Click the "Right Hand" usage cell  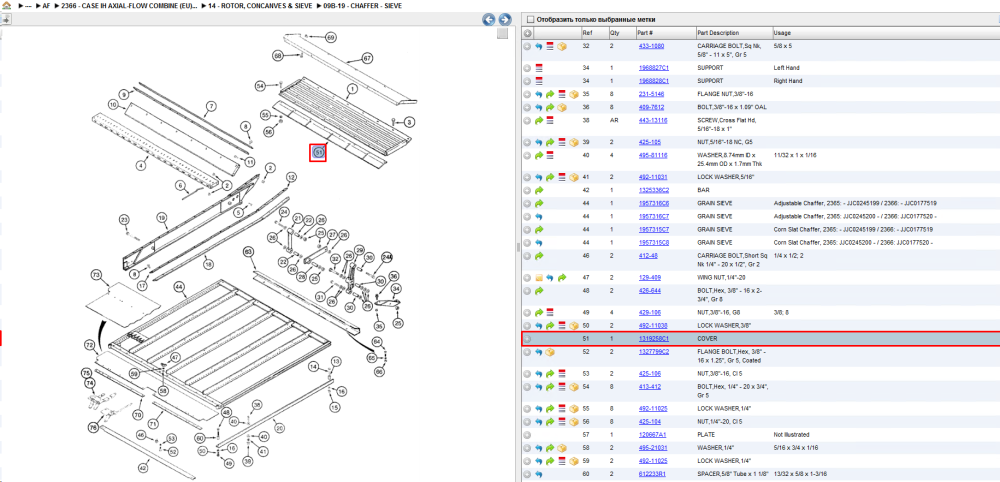point(788,81)
